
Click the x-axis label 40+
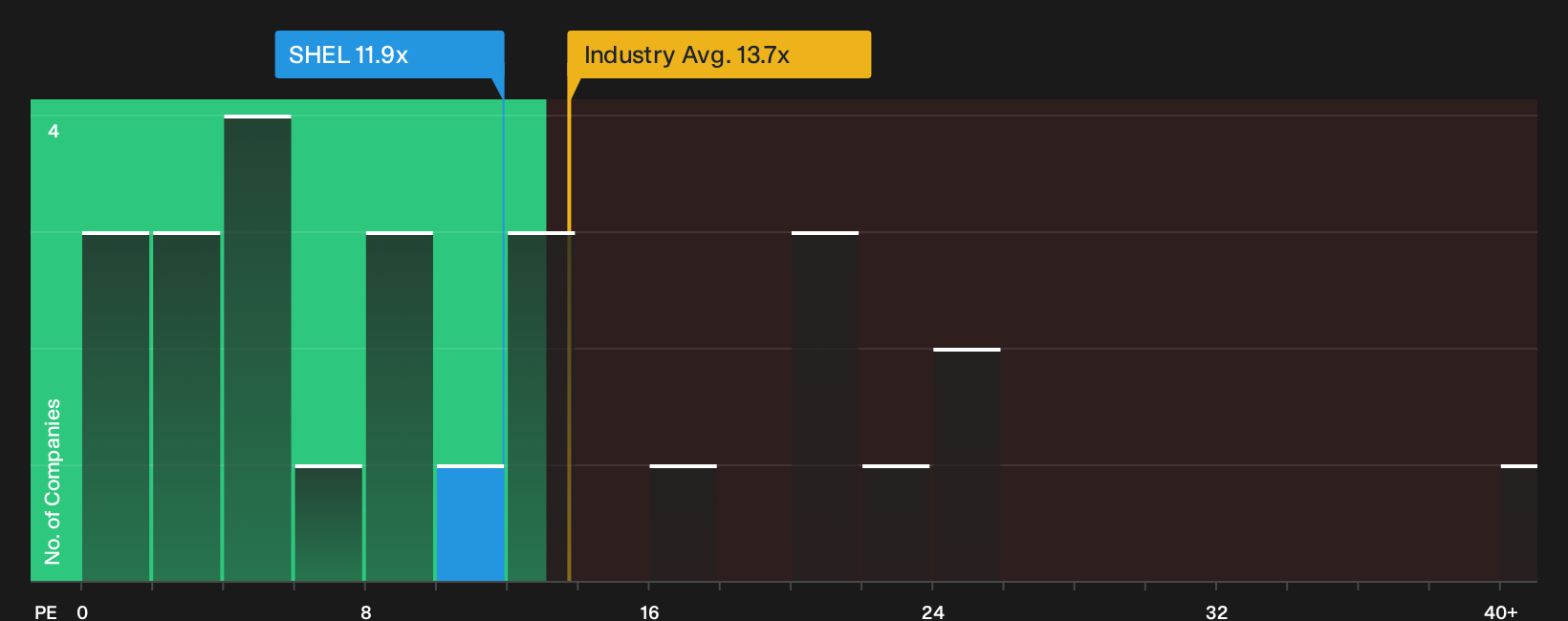tap(1501, 612)
